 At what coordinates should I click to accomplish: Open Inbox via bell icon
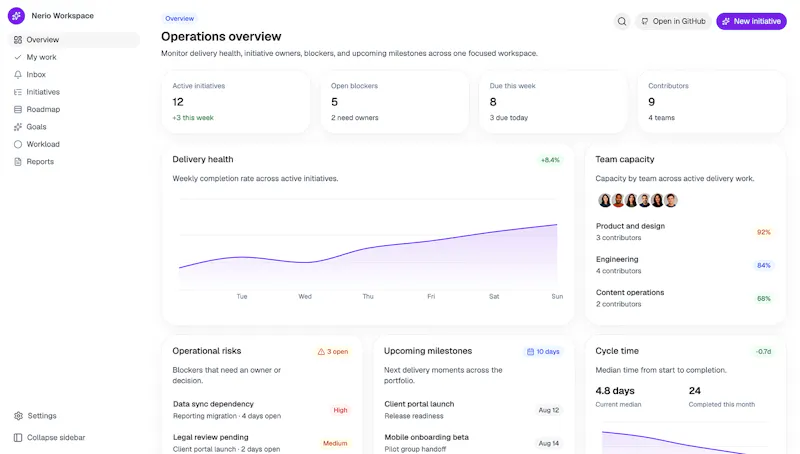(x=18, y=74)
